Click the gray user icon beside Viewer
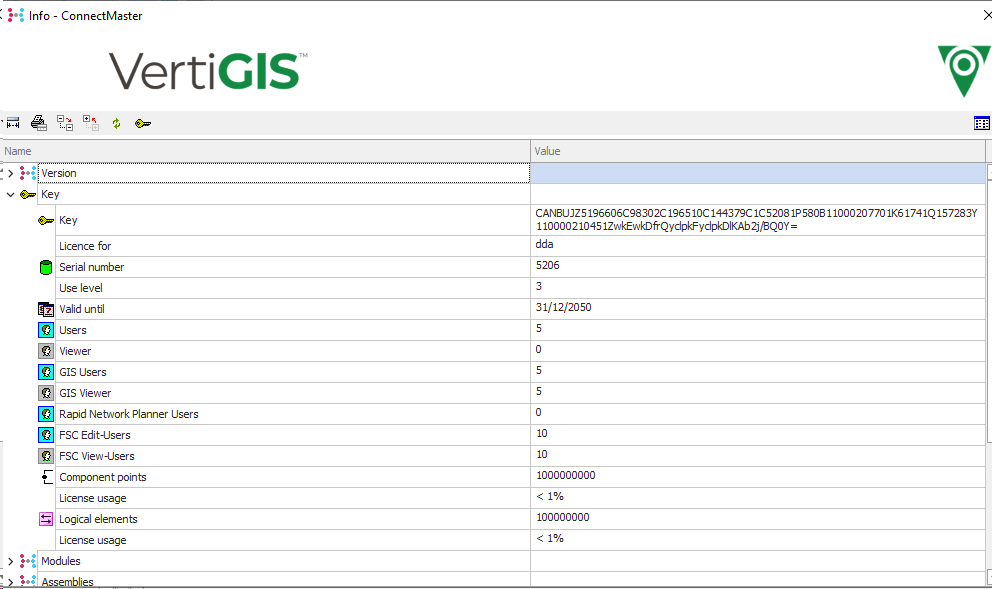992x589 pixels. click(x=46, y=351)
